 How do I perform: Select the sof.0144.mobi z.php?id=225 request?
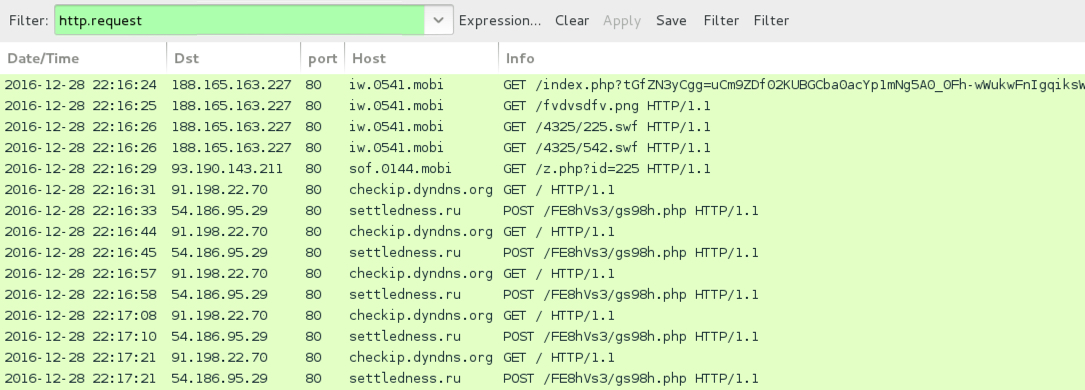pyautogui.click(x=542, y=169)
